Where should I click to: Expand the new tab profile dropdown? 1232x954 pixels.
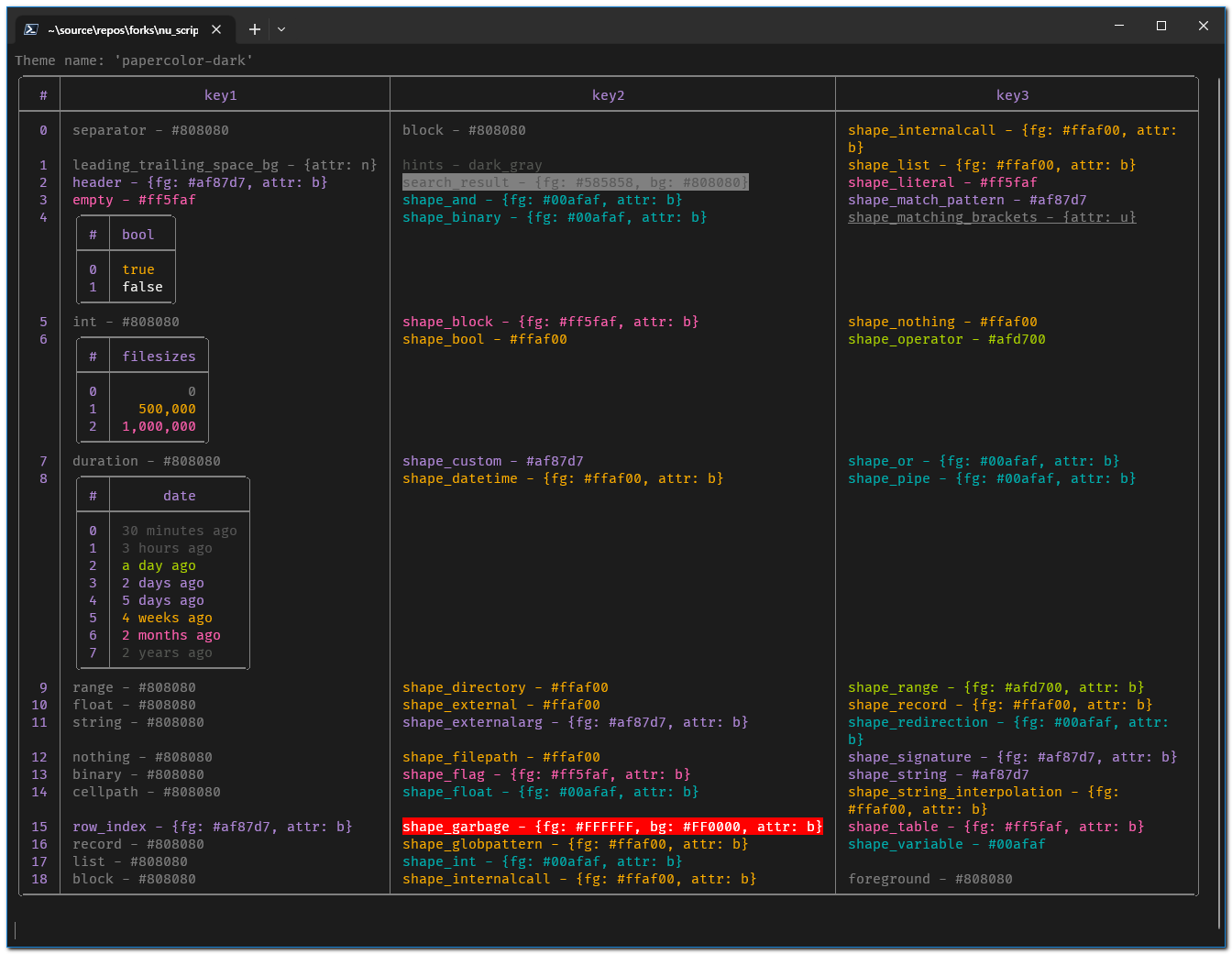281,29
